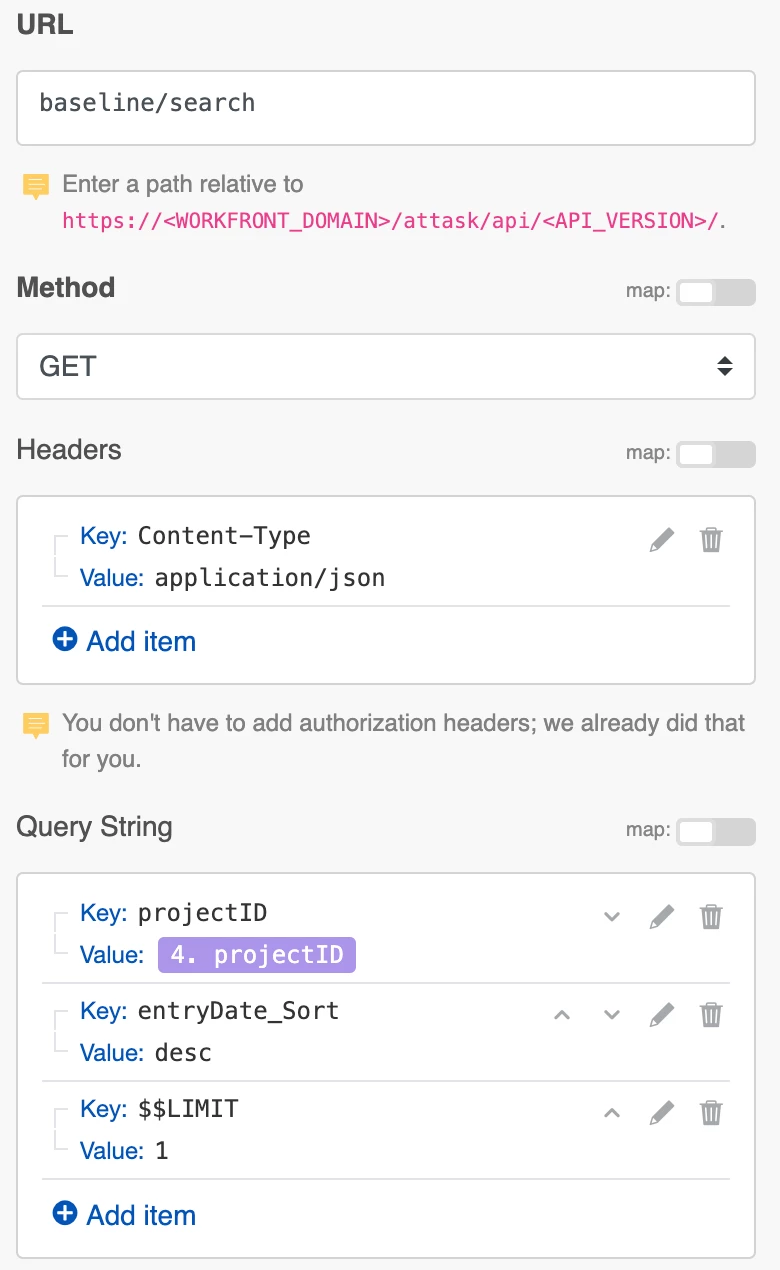Delete the $$LIMIT query item

point(711,1112)
